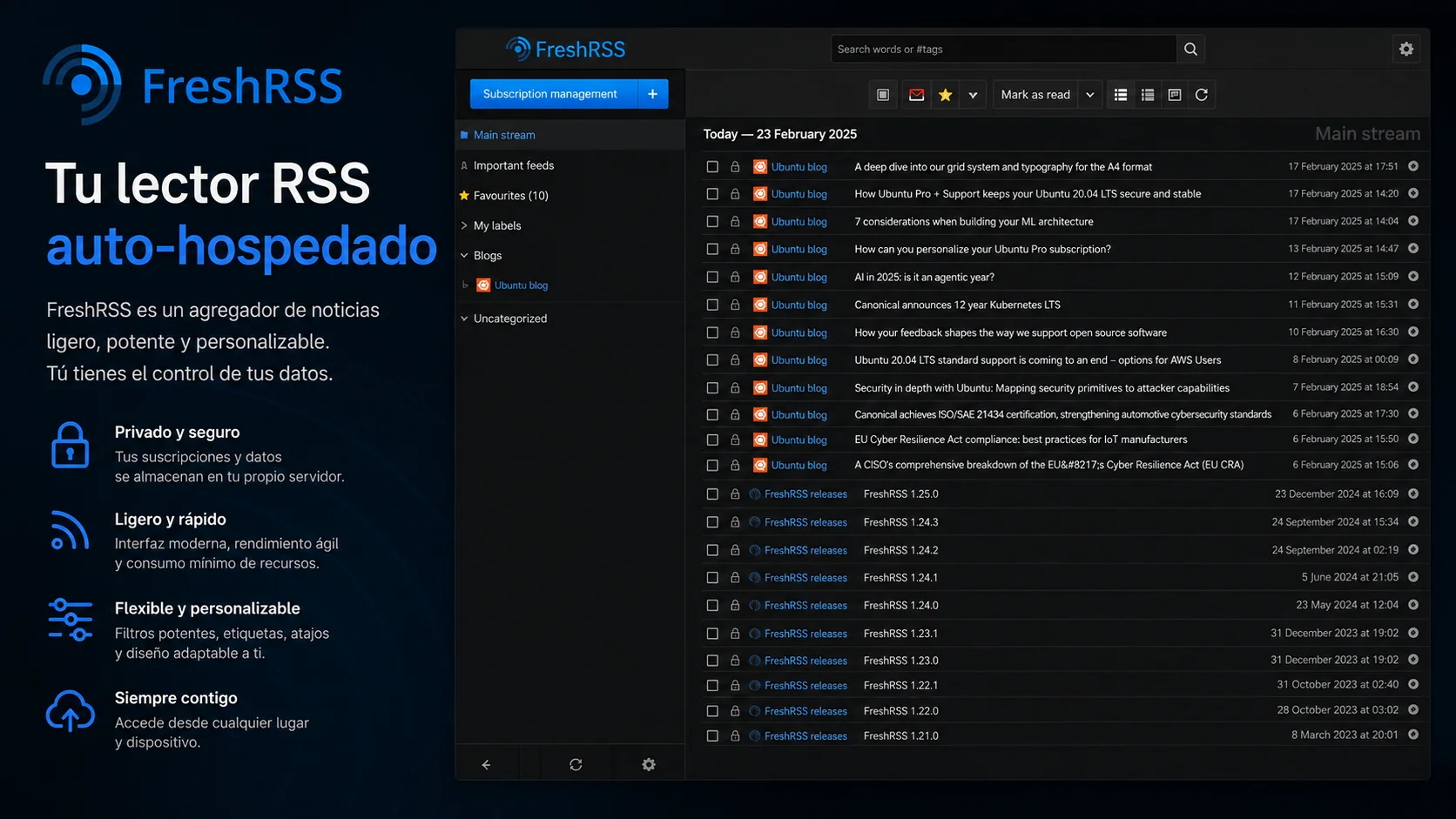Screen dimensions: 1456x819
Task: Click the 'Today — 23 February 2025' header
Action: (x=780, y=134)
